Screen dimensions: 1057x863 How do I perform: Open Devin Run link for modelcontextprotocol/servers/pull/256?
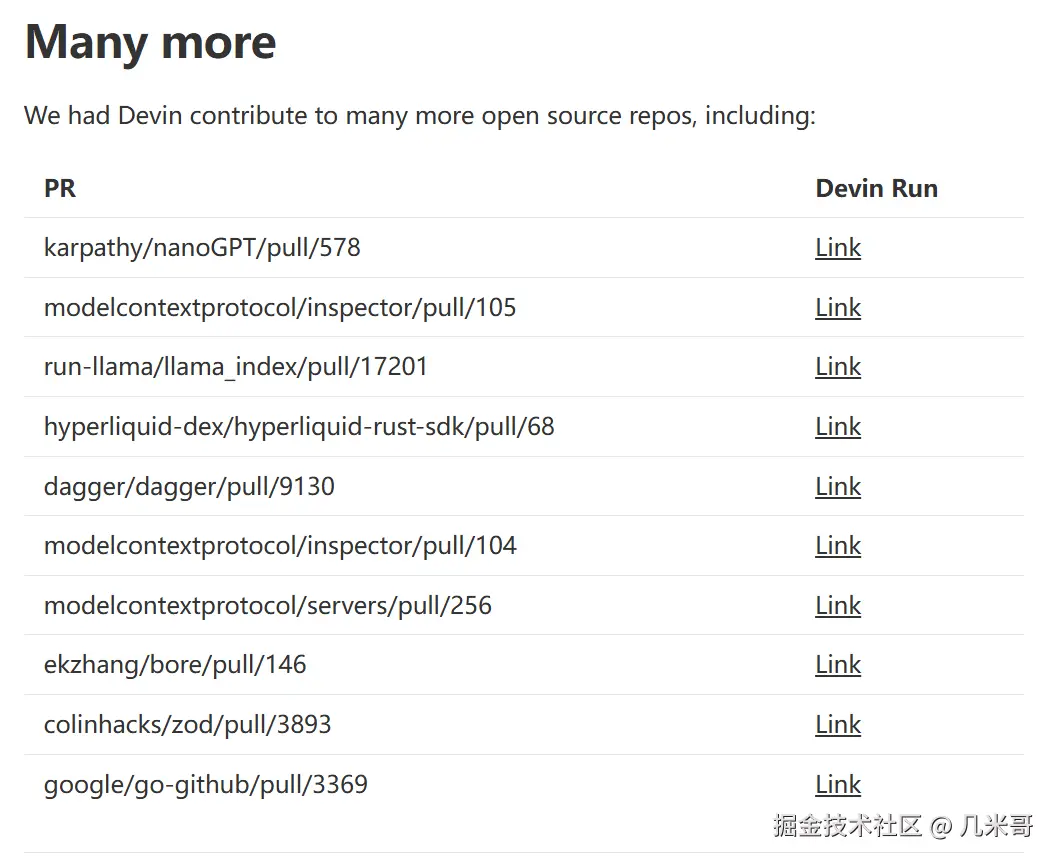click(x=838, y=605)
